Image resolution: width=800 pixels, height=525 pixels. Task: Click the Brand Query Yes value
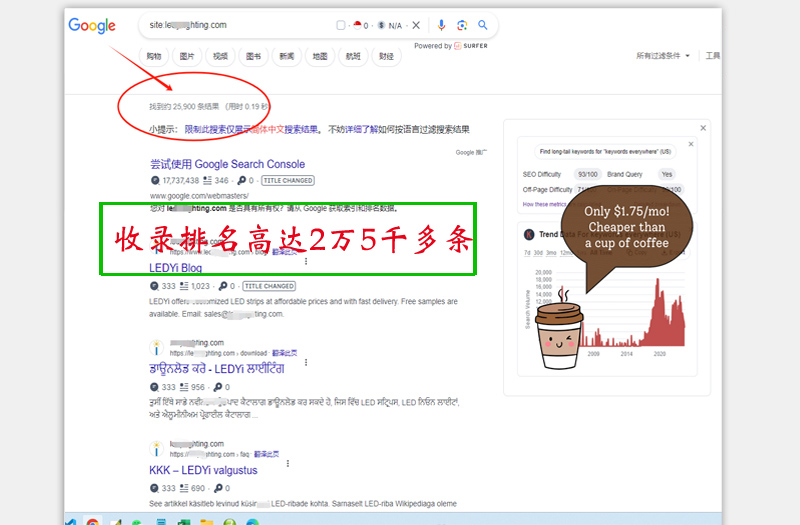tap(667, 174)
